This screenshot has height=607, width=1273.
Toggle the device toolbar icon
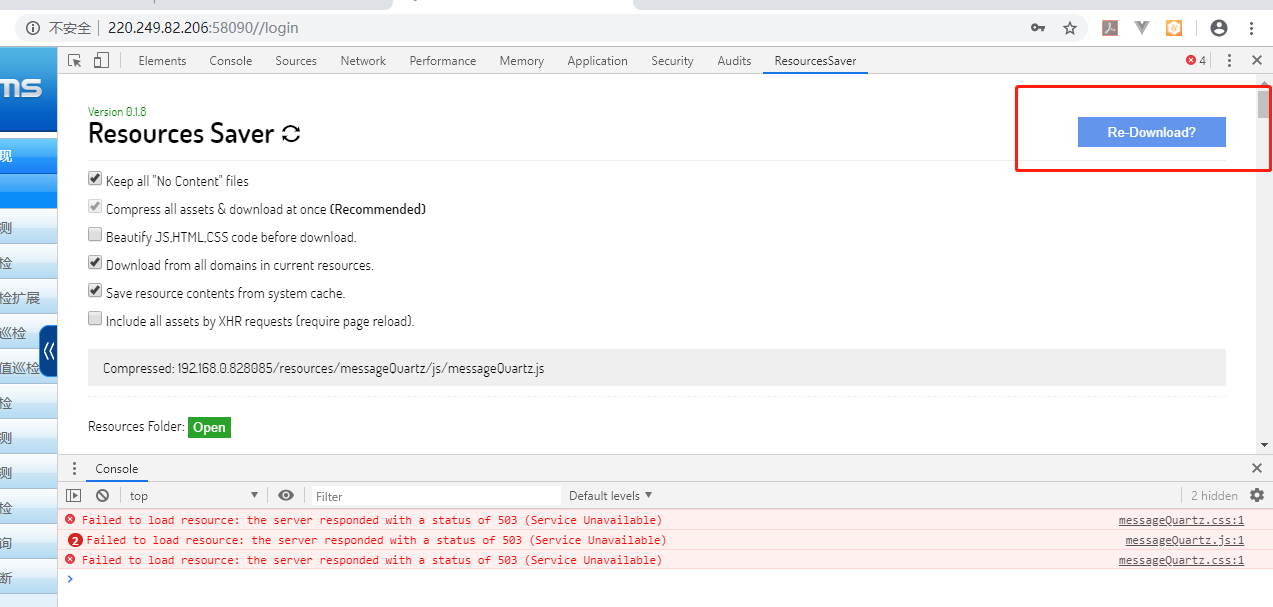[x=101, y=61]
